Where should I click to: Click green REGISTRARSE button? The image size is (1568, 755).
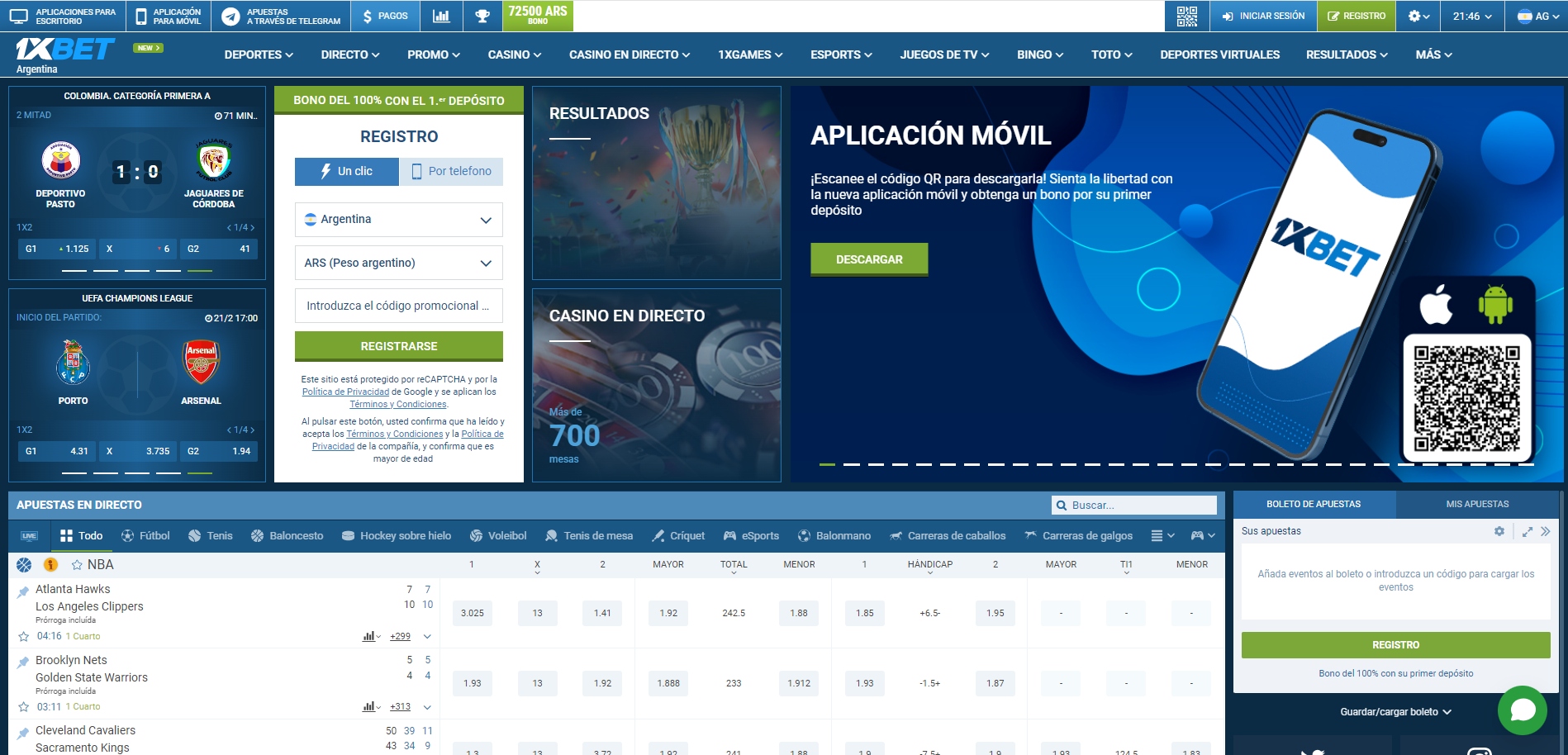[x=399, y=346]
